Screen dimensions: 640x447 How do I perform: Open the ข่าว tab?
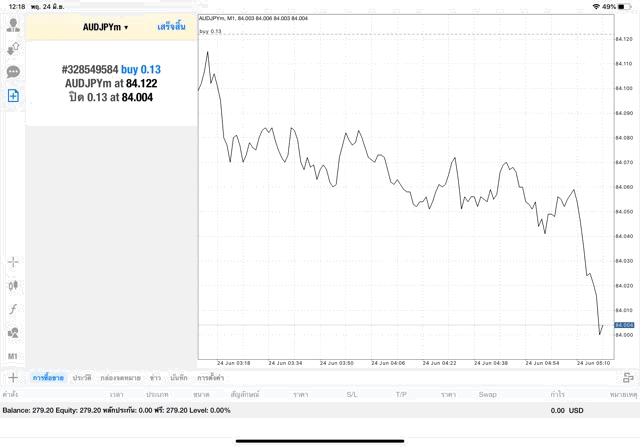[x=155, y=378]
